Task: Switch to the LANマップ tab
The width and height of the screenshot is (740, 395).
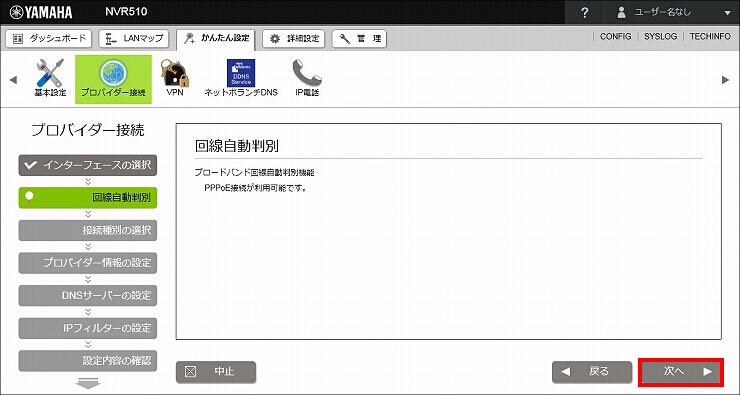Action: pyautogui.click(x=134, y=39)
